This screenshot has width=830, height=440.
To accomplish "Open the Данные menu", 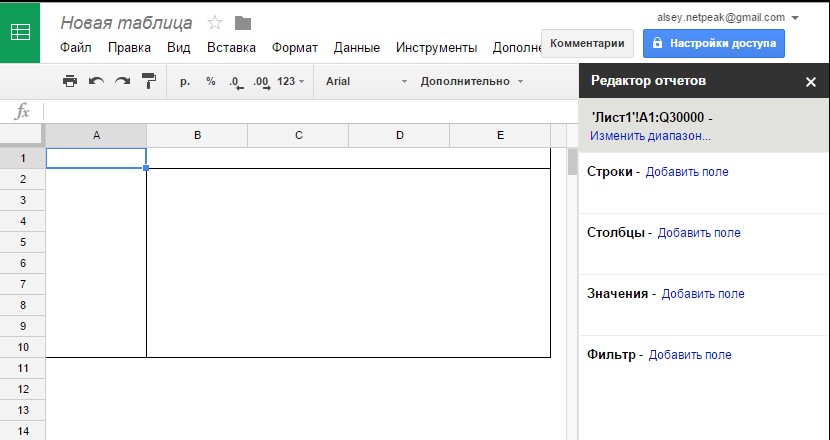I will coord(356,47).
